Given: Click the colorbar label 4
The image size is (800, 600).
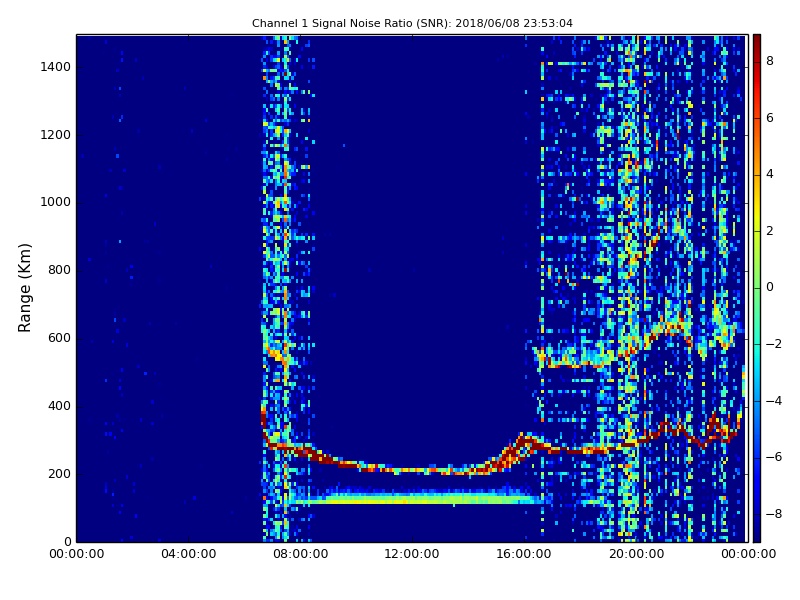Looking at the screenshot, I should click(x=770, y=174).
